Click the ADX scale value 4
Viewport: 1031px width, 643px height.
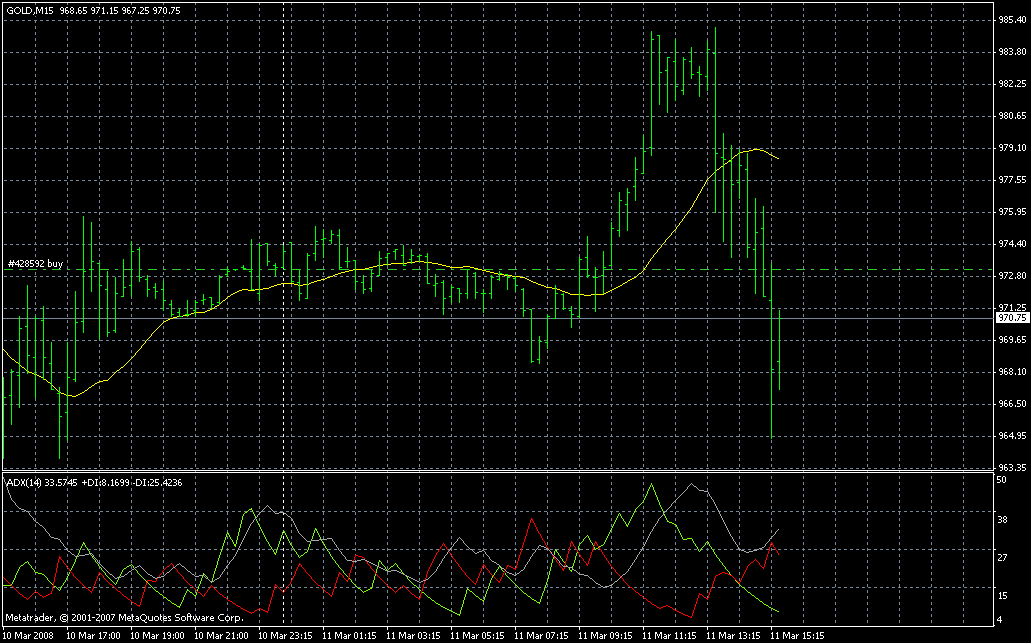1000,619
